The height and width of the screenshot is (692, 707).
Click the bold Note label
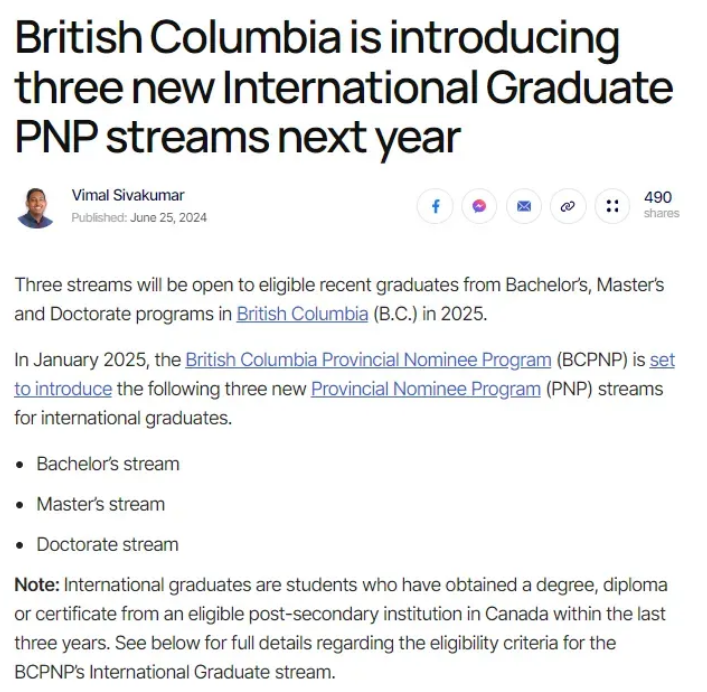point(37,585)
